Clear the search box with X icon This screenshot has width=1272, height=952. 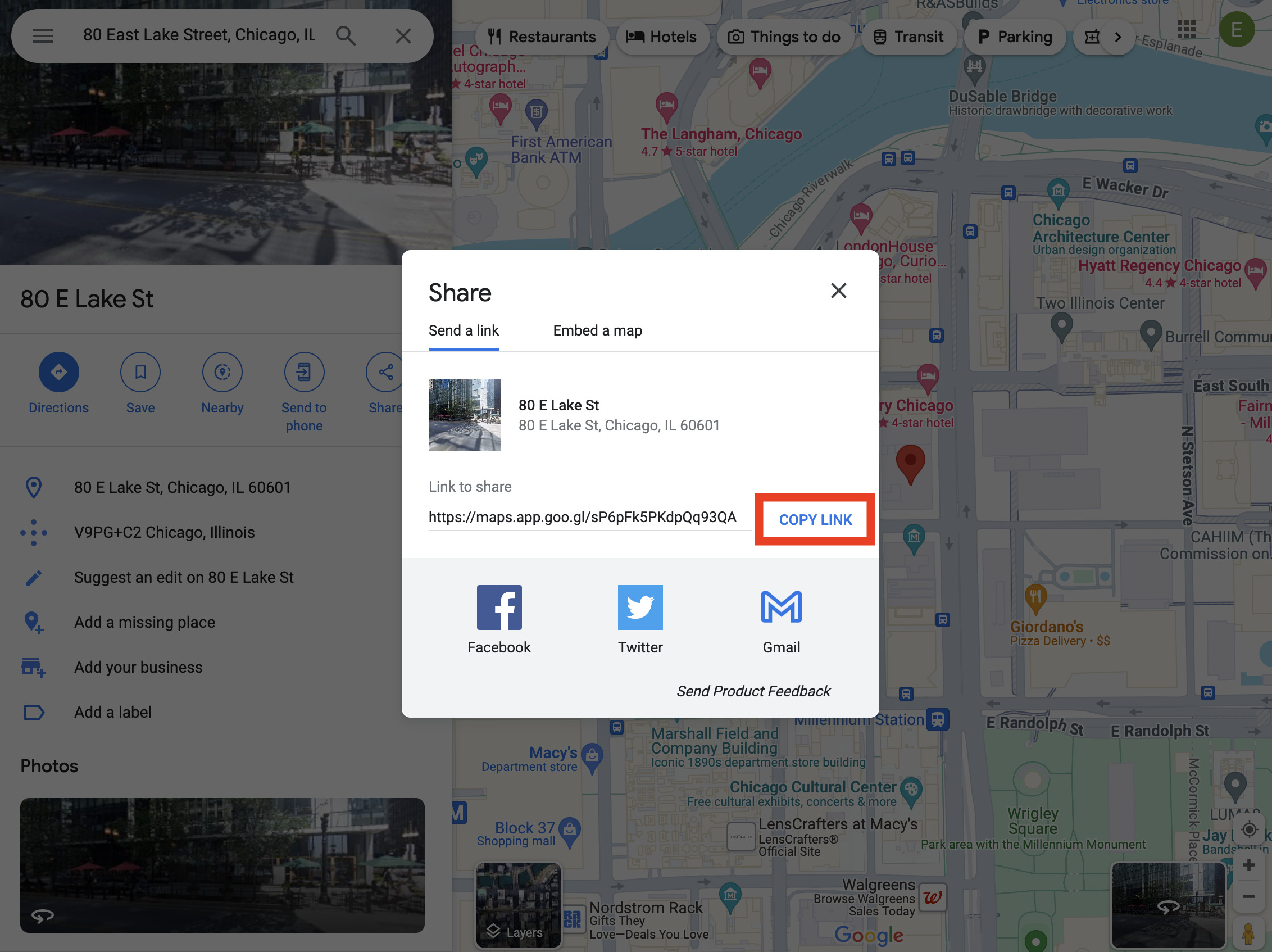[403, 35]
